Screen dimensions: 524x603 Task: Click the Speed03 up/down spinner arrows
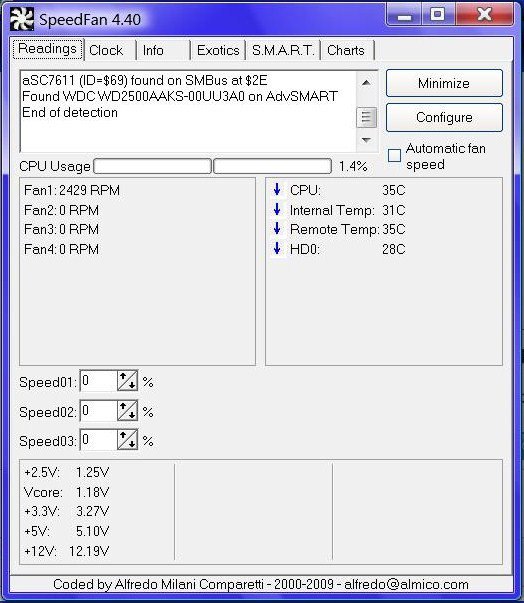[127, 440]
